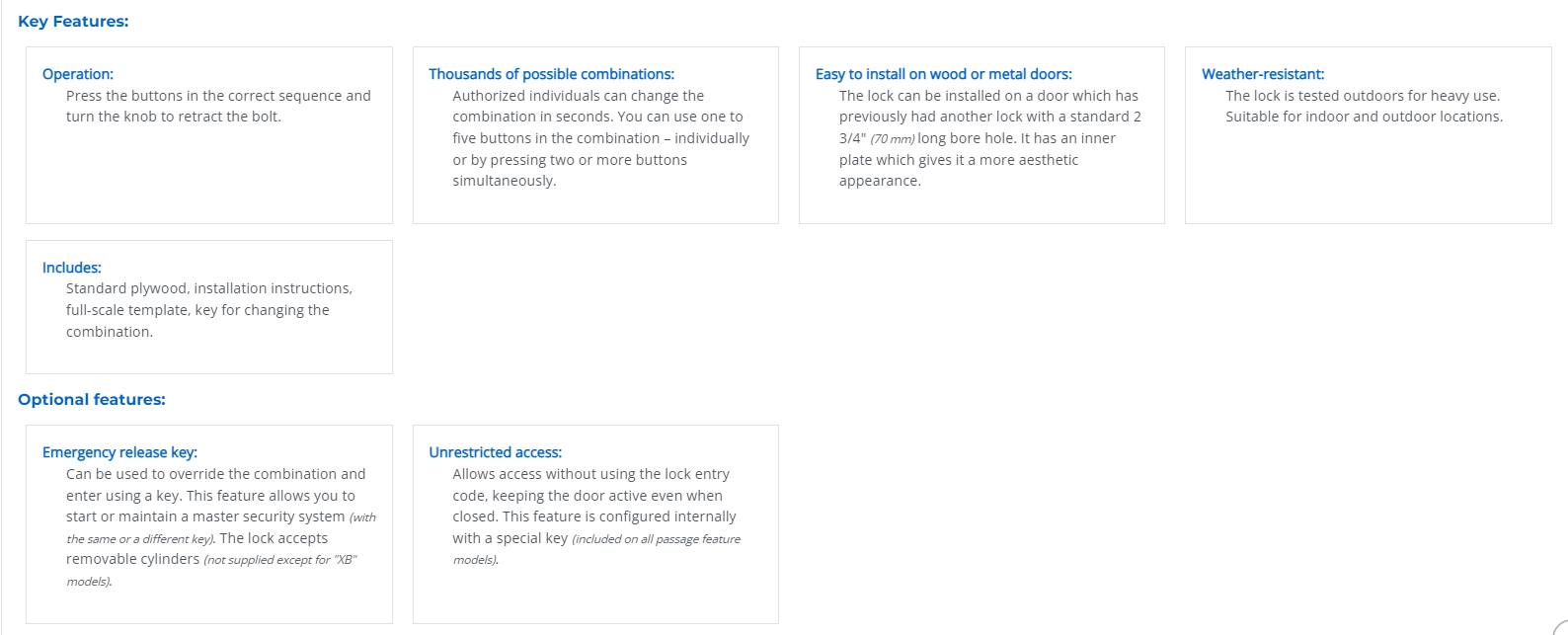This screenshot has width=1568, height=635.
Task: Select the "Thousands of possible combinations:" title
Action: (551, 74)
